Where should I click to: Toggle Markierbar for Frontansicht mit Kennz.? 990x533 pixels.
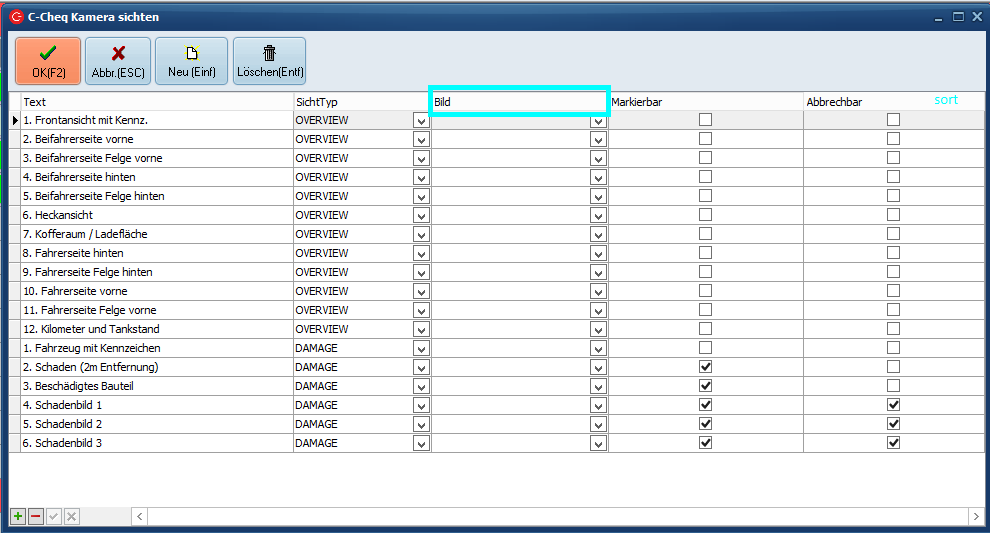point(706,120)
